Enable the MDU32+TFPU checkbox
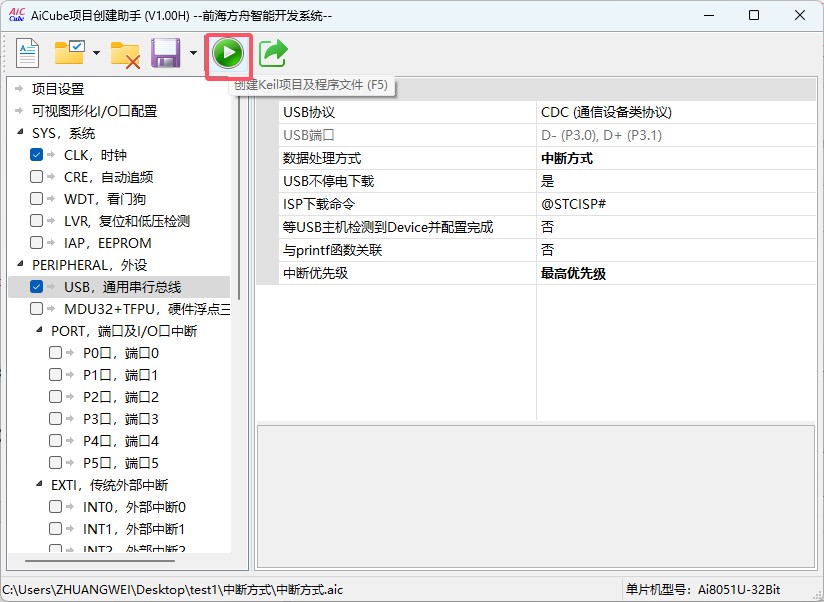824x602 pixels. [x=36, y=309]
